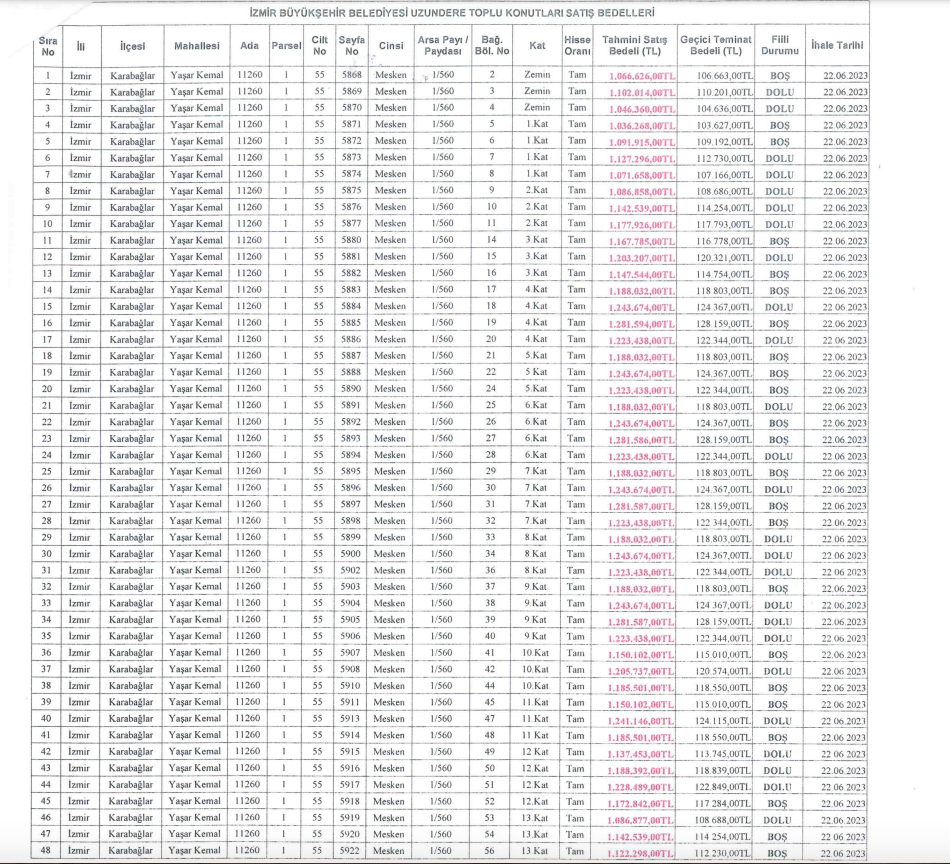The image size is (950, 864).
Task: Click the deposit value '116.778,00TL'
Action: click(x=725, y=241)
